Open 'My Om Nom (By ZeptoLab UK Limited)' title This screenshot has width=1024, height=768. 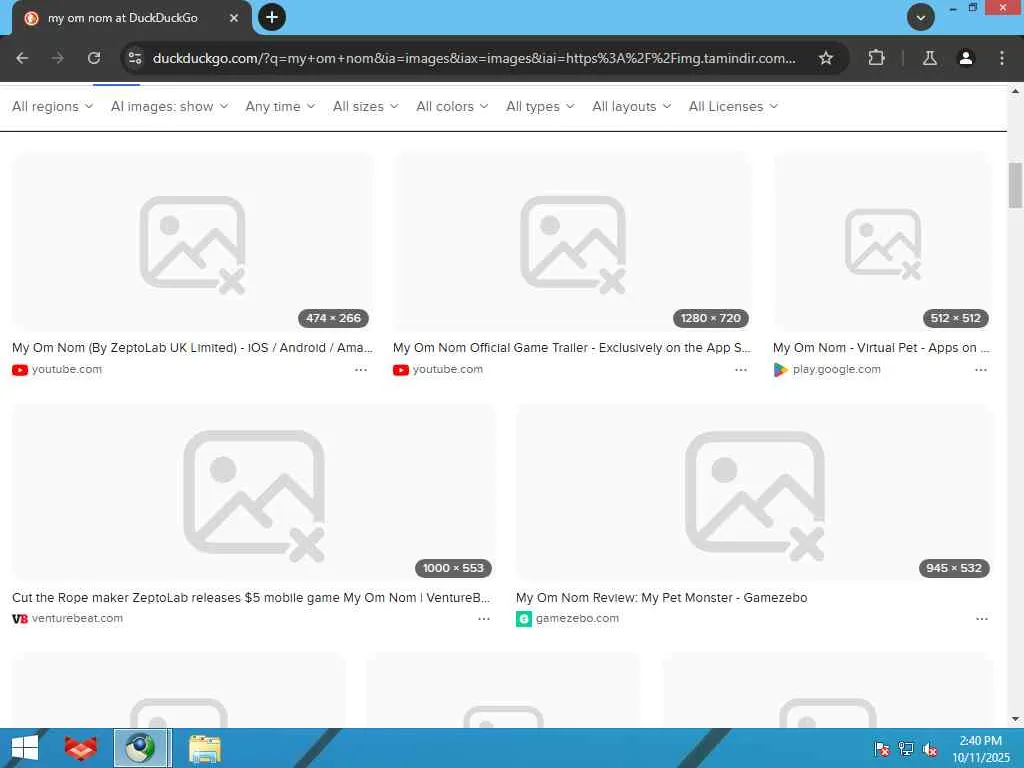192,347
